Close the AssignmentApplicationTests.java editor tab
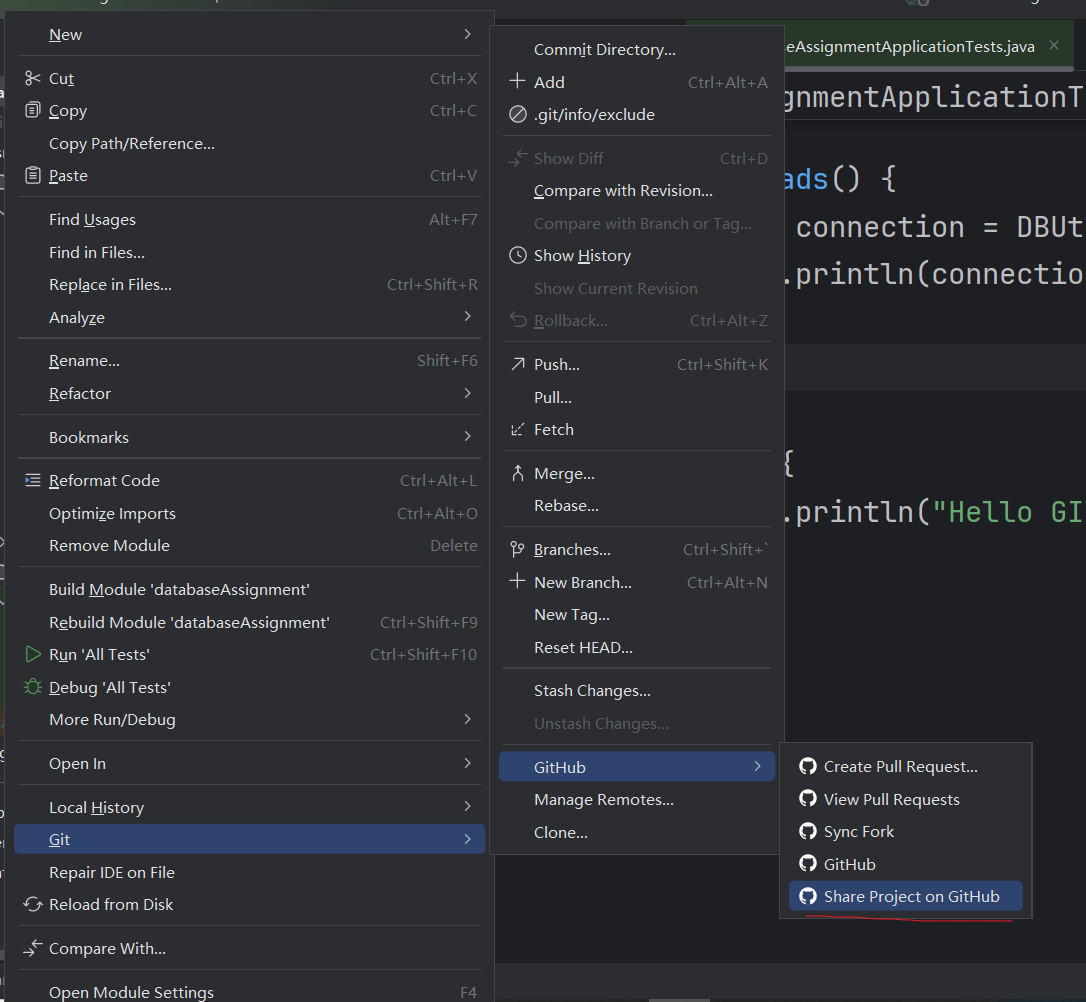The image size is (1086, 1002). click(1054, 46)
